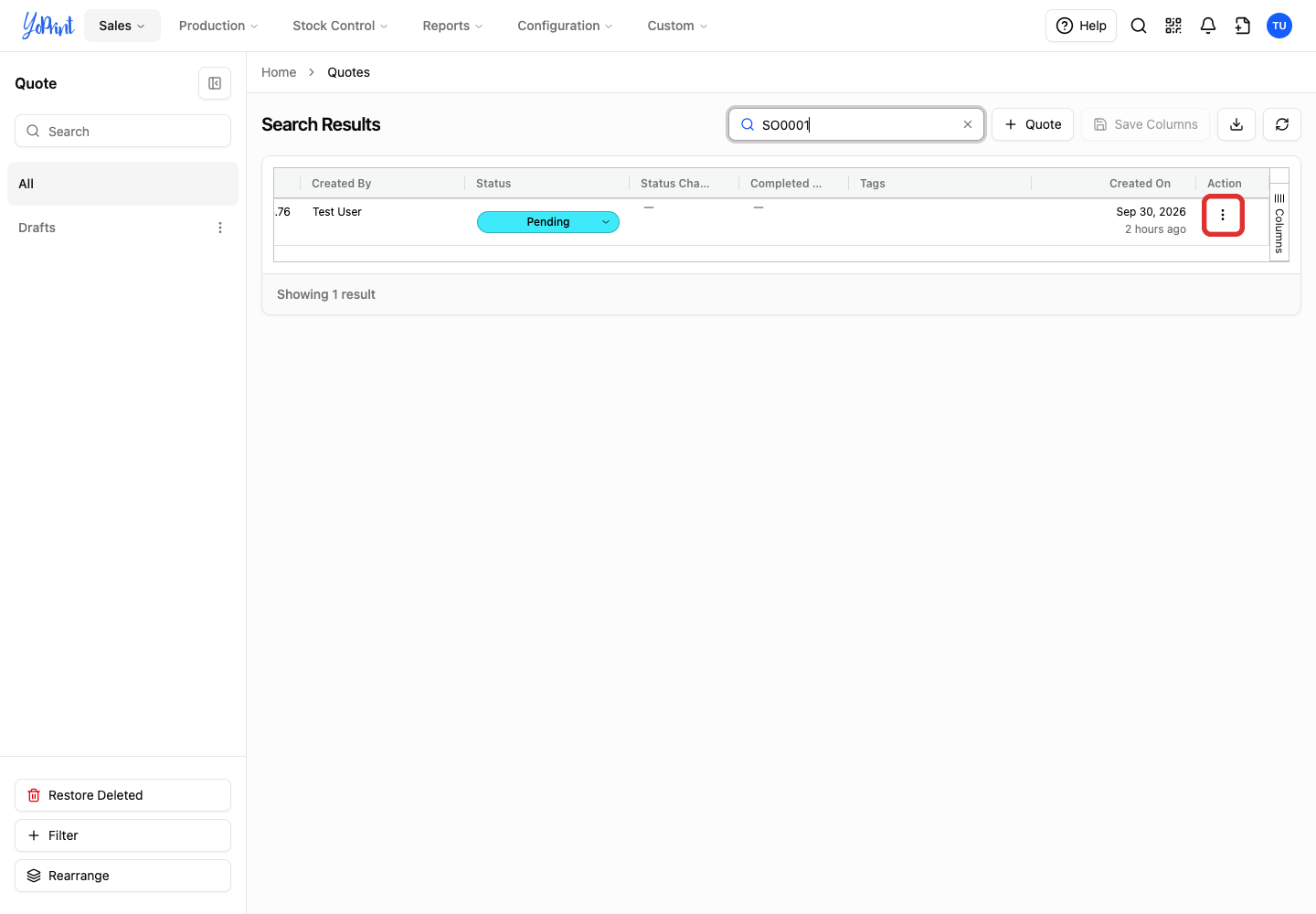Open the TU user avatar menu
Image resolution: width=1316 pixels, height=914 pixels.
(x=1279, y=26)
